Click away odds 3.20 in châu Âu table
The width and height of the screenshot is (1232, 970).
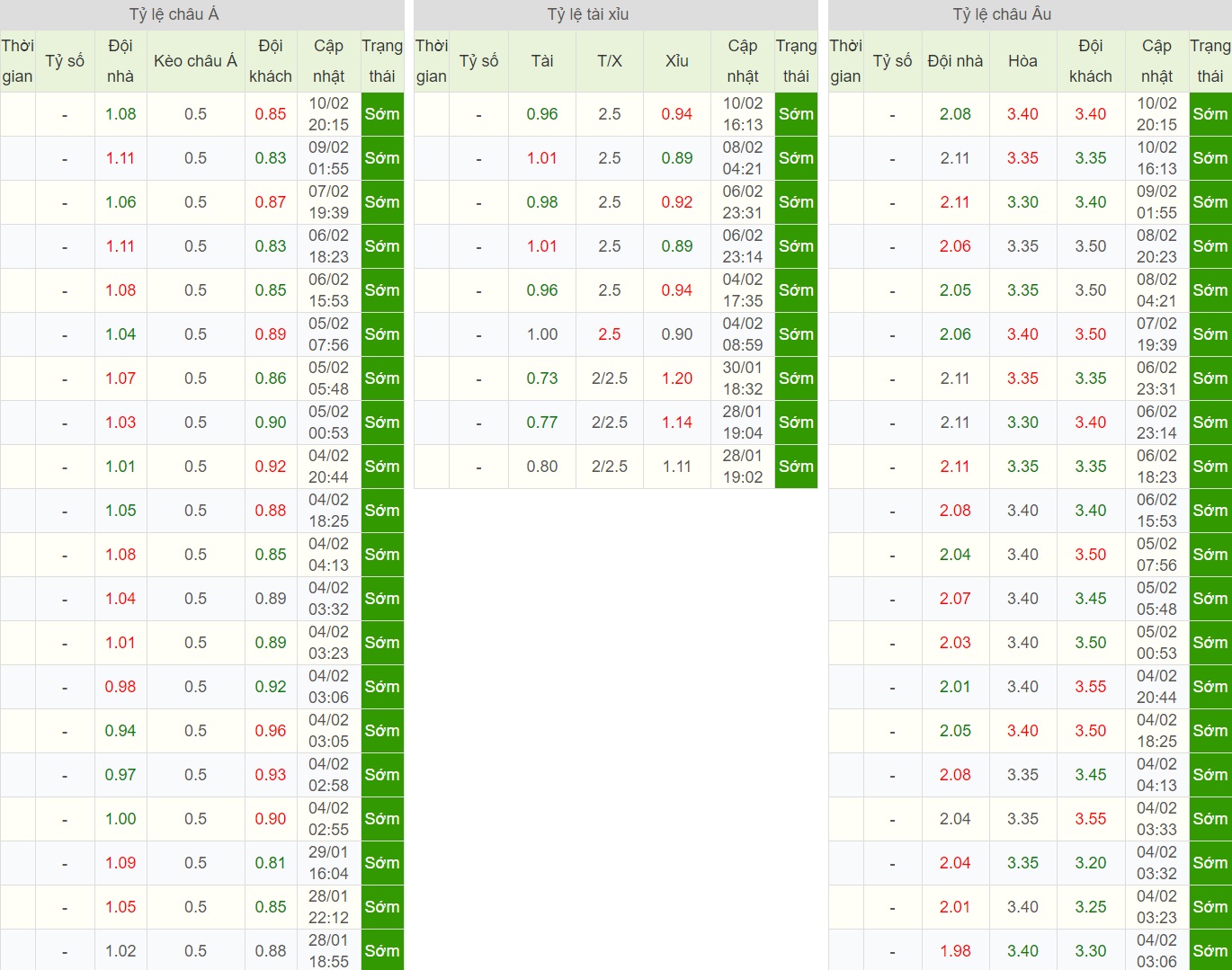pyautogui.click(x=1091, y=863)
